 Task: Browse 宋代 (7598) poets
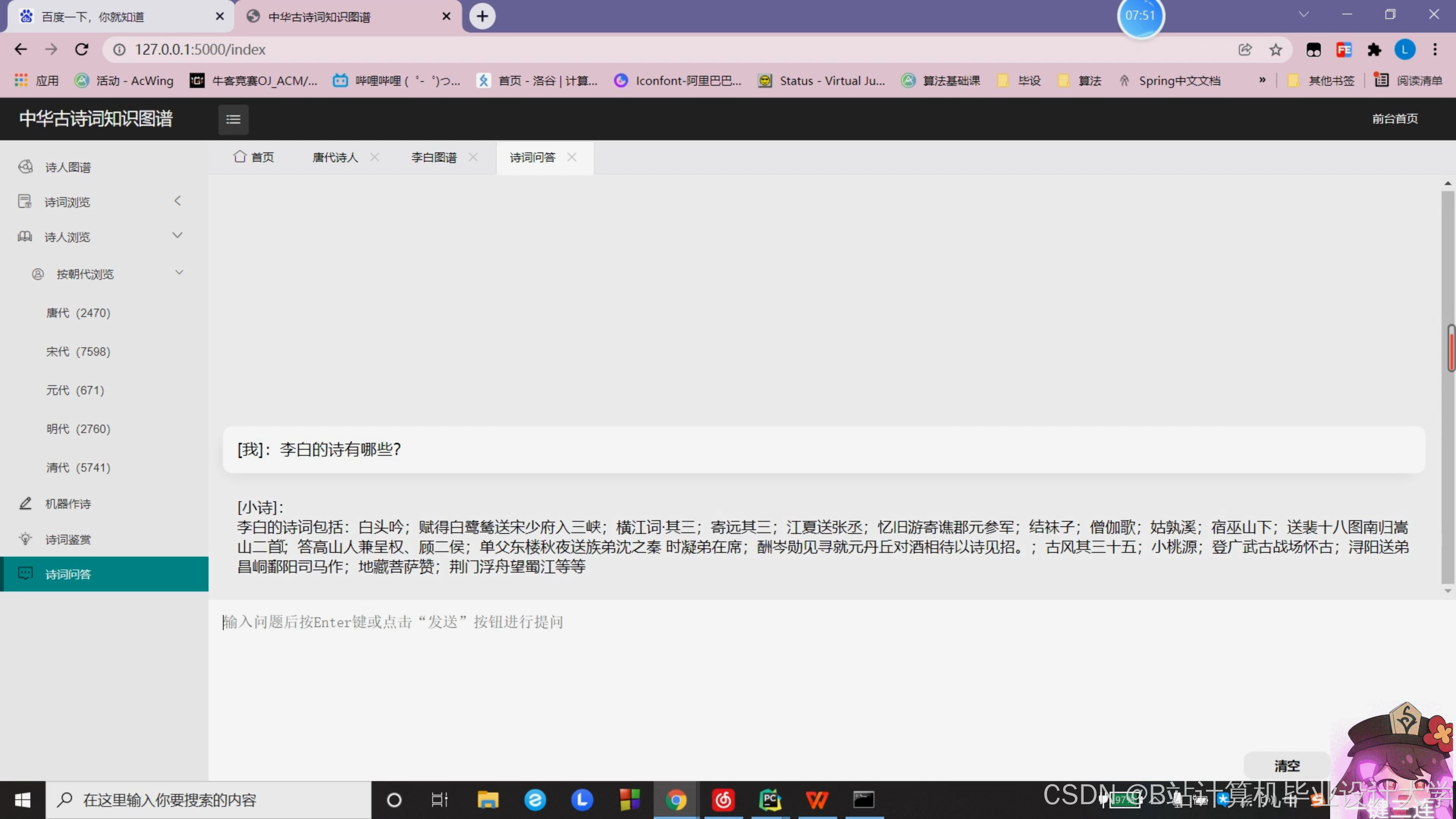point(78,351)
